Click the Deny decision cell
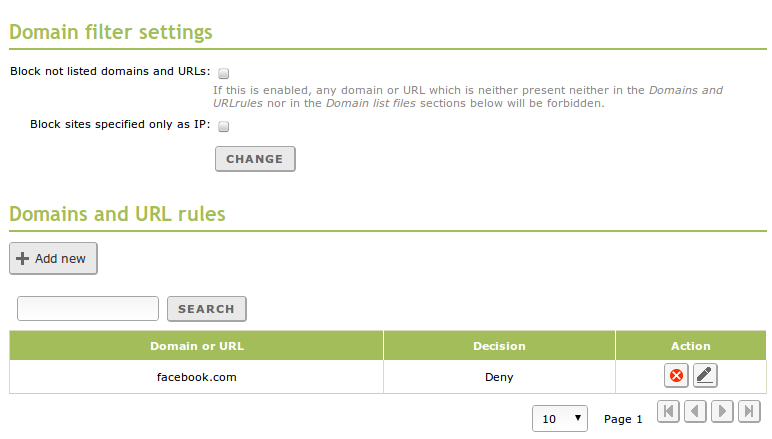The height and width of the screenshot is (439, 772). (x=499, y=377)
